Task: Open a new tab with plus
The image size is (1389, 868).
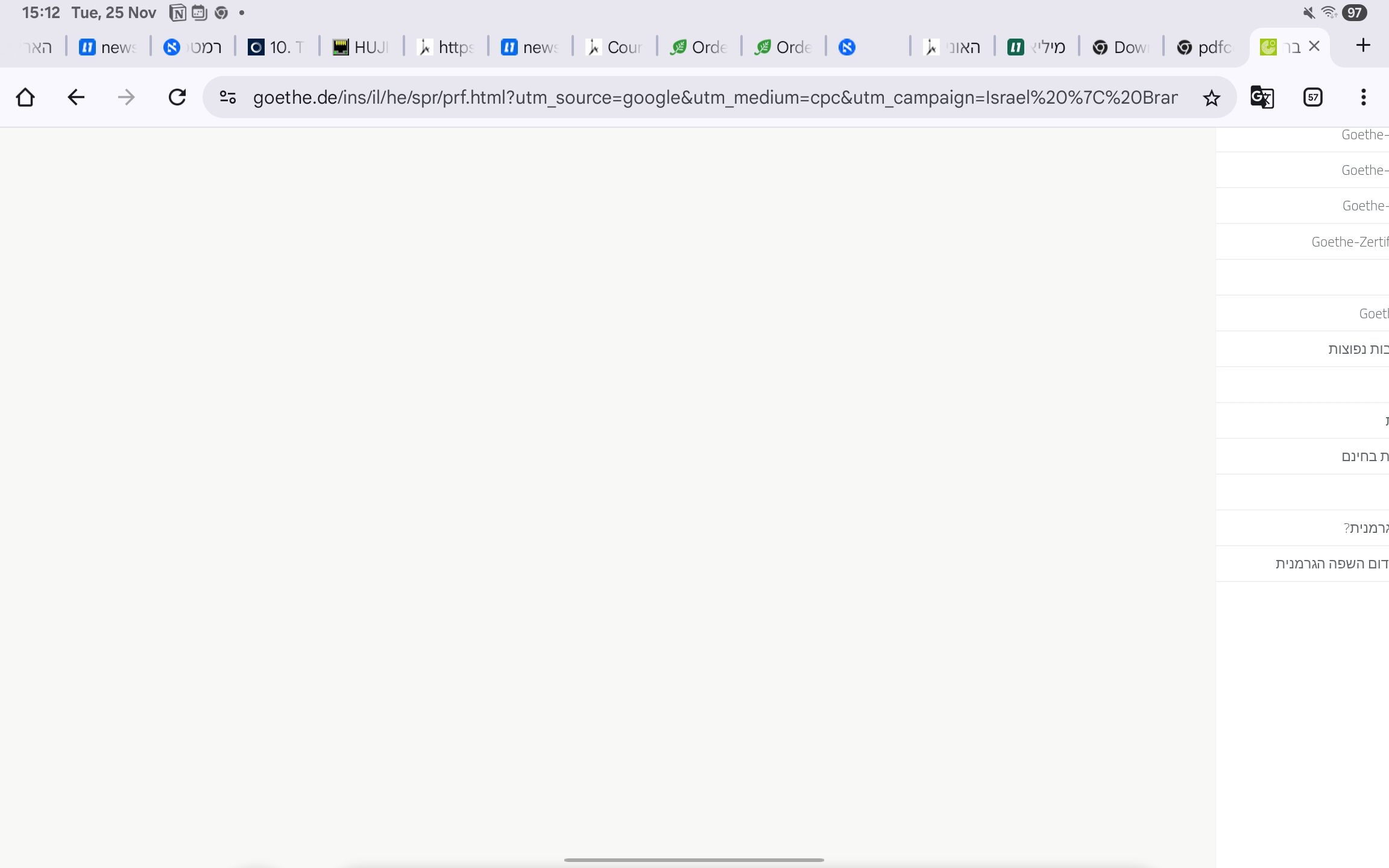Action: coord(1362,46)
